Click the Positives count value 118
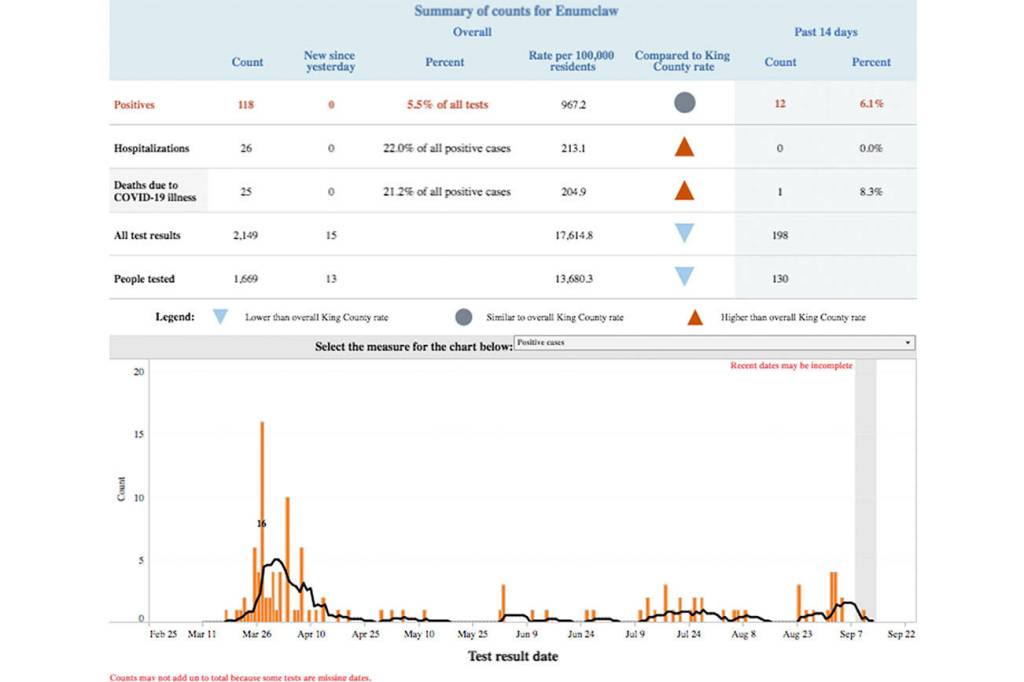This screenshot has height=682, width=1024. 247,104
